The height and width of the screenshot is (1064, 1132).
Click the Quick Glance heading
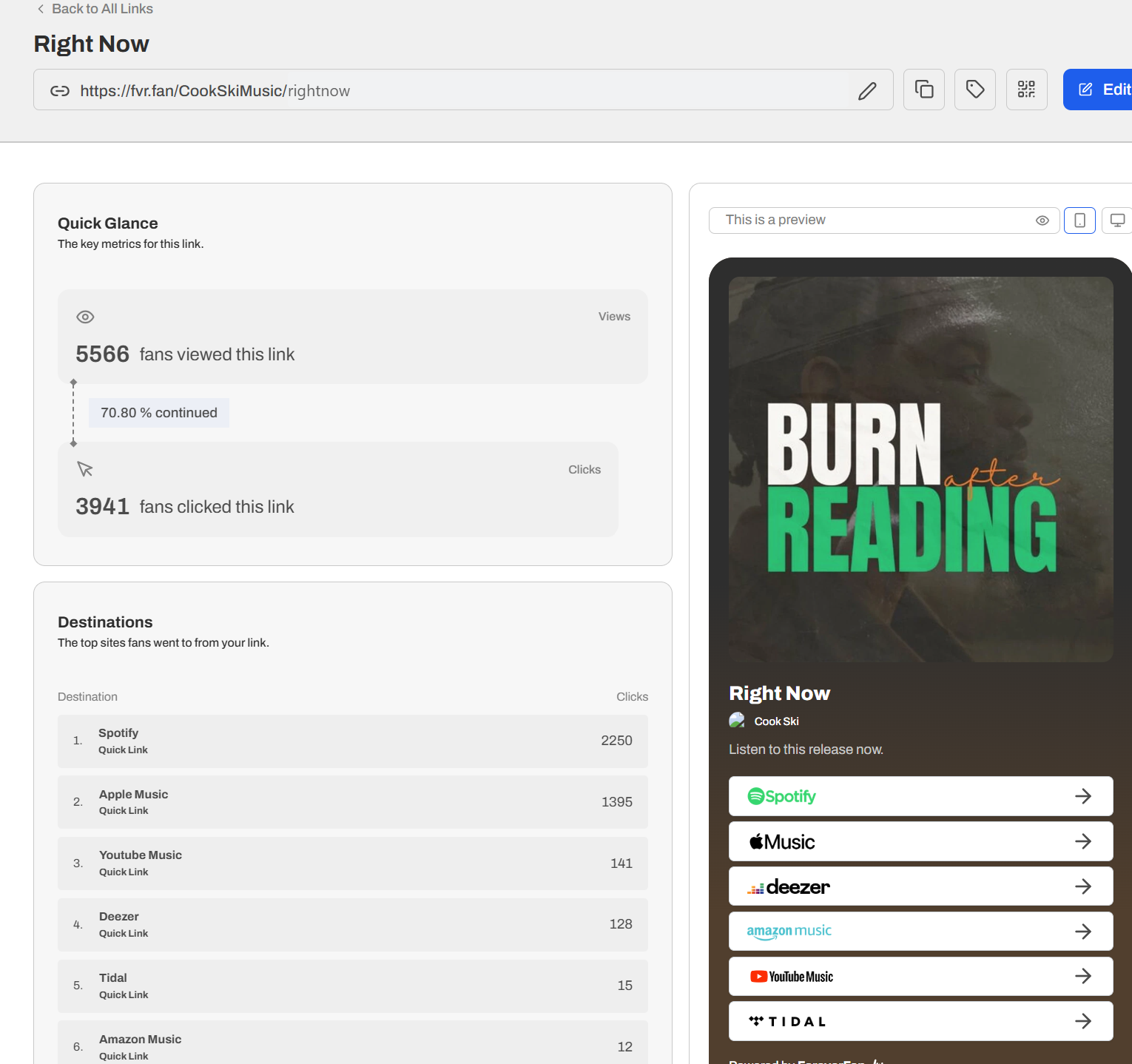coord(108,223)
